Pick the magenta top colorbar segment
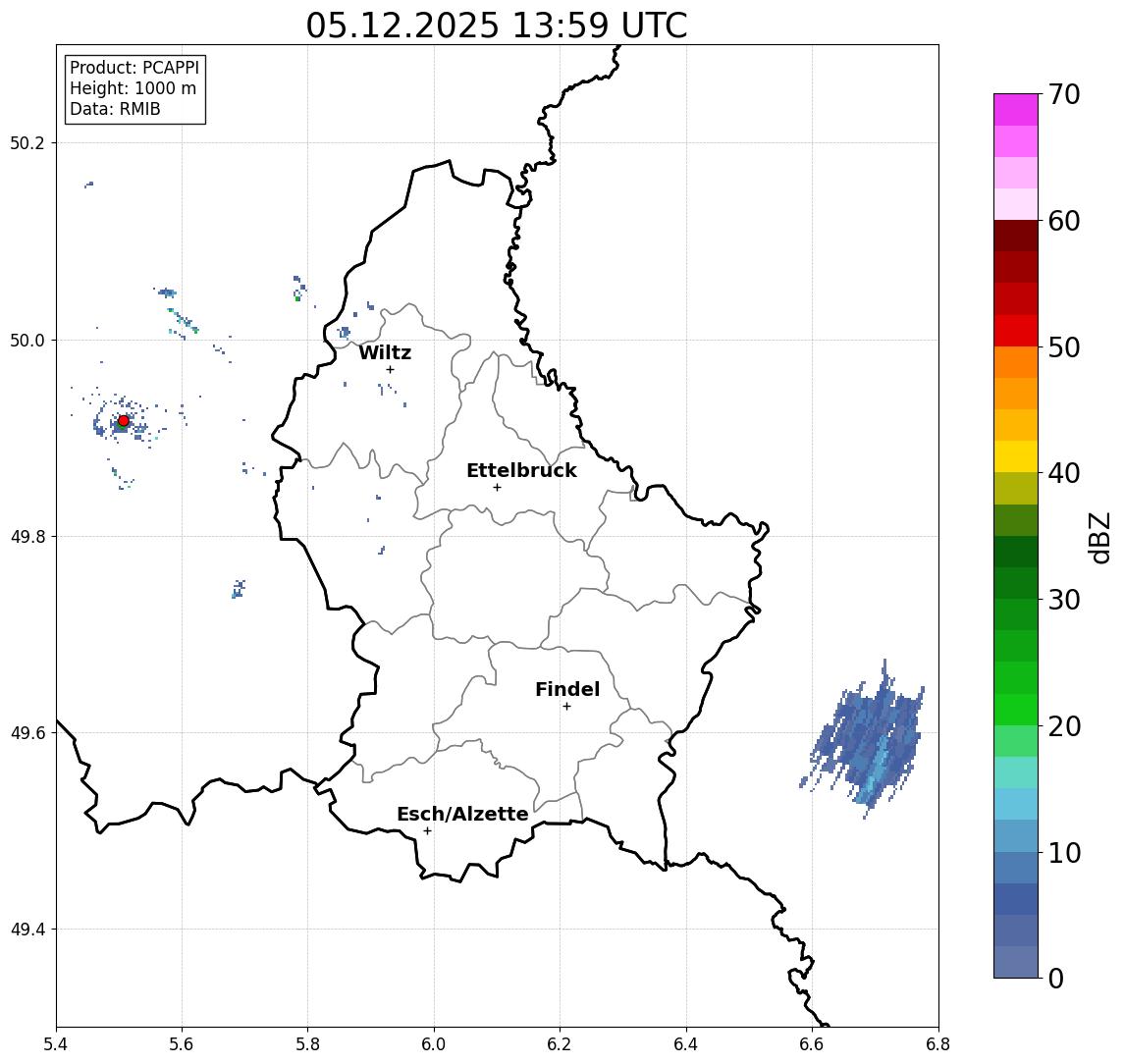1124x1064 pixels. [x=1016, y=110]
